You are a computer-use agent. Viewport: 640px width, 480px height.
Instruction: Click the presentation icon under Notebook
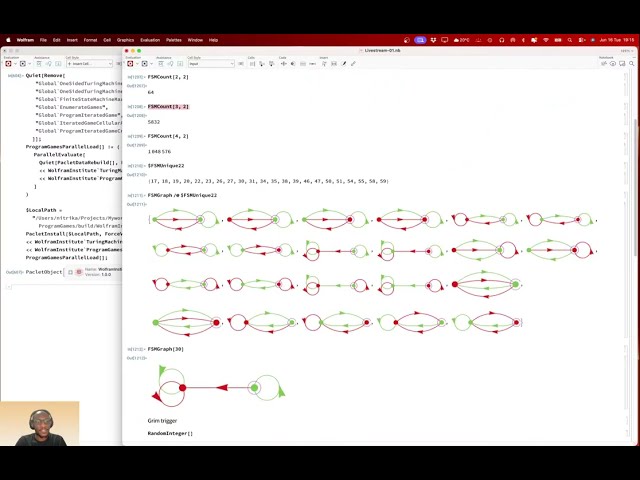pos(622,64)
